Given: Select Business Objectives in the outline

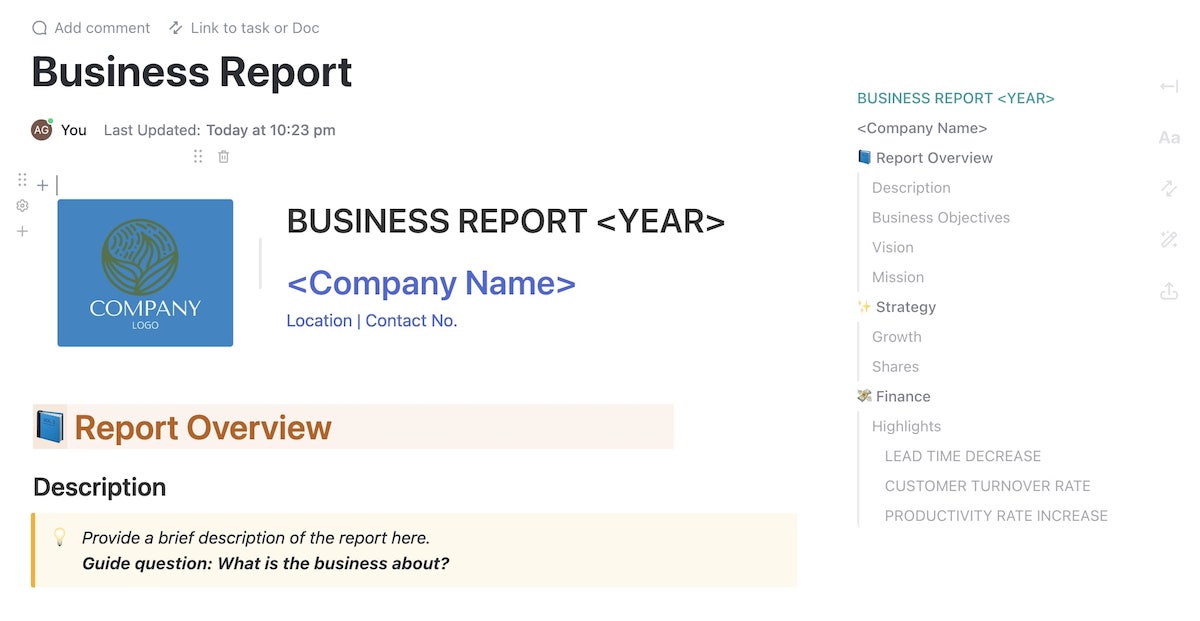Looking at the screenshot, I should click(940, 218).
